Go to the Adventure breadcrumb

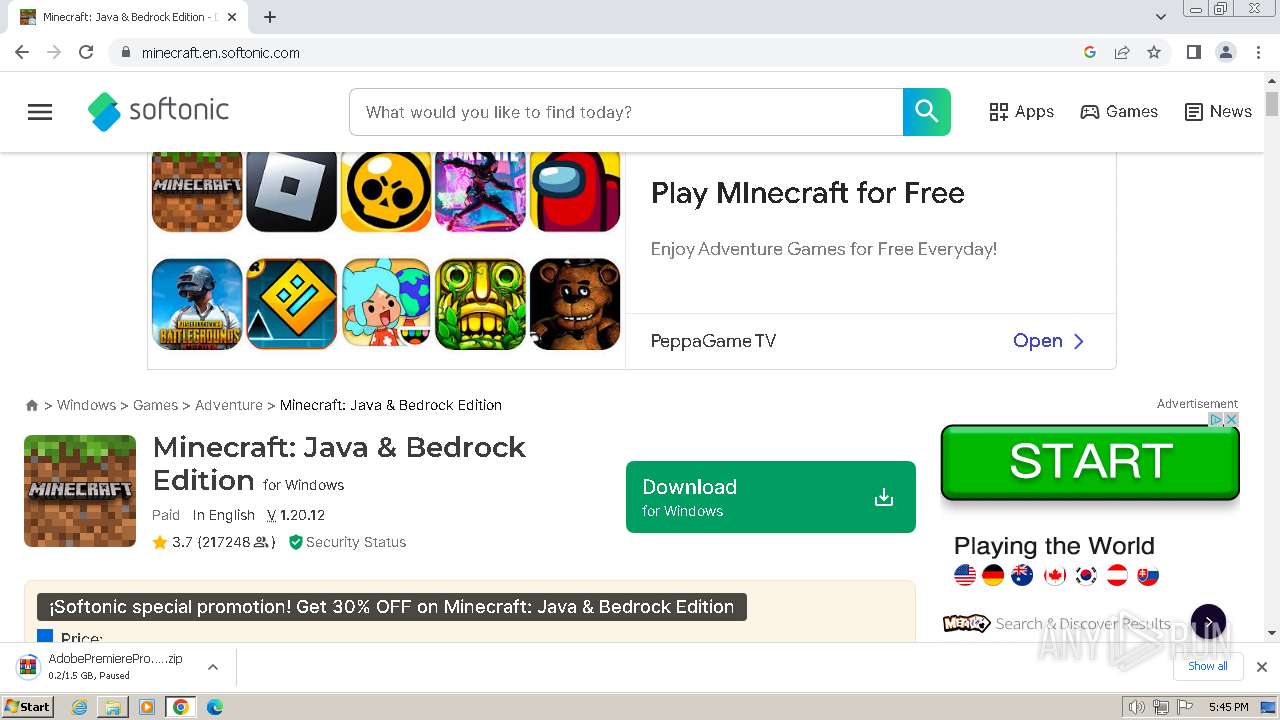229,405
